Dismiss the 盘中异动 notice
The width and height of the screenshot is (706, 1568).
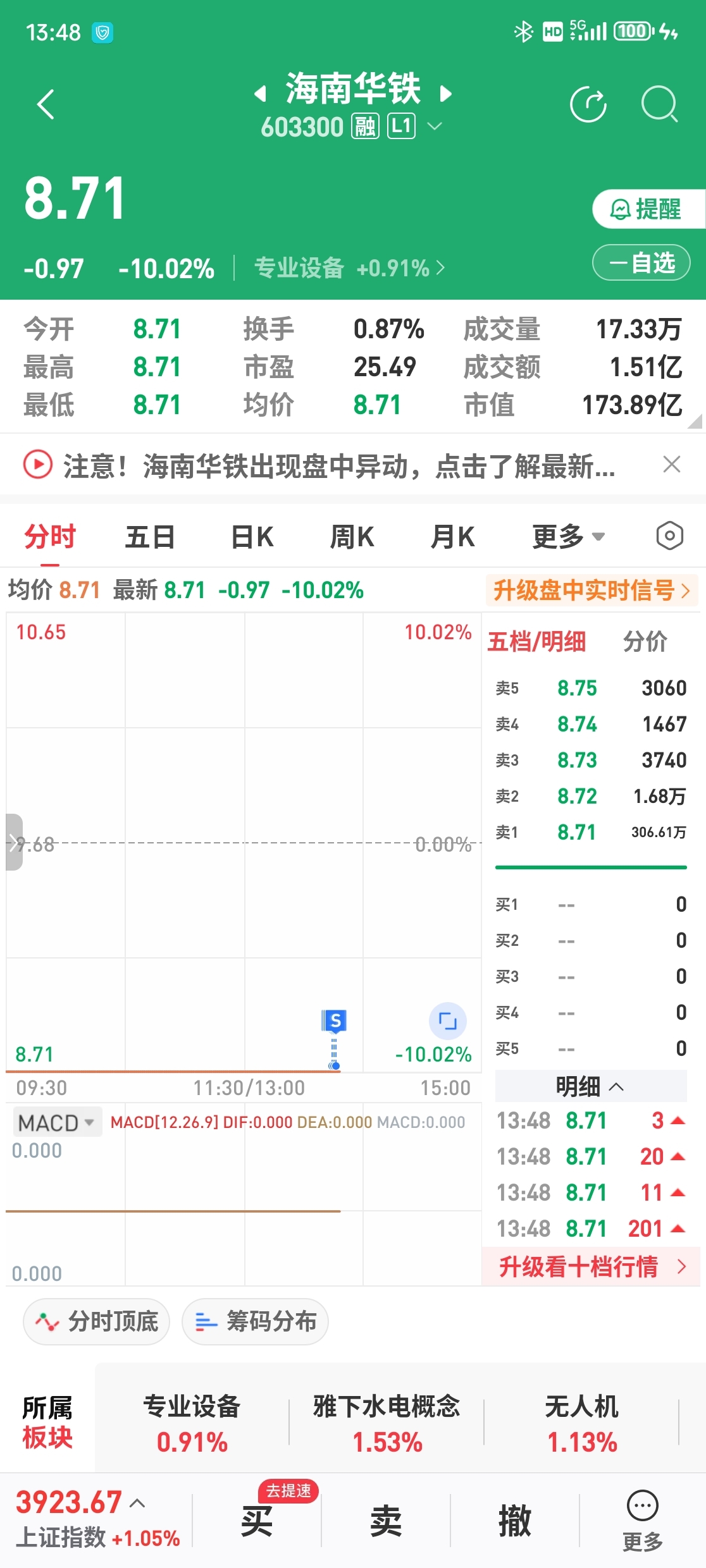tap(672, 465)
